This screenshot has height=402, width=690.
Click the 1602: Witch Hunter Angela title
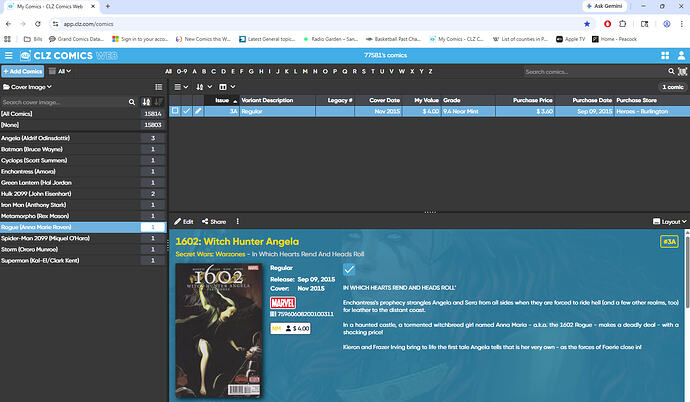tap(237, 241)
